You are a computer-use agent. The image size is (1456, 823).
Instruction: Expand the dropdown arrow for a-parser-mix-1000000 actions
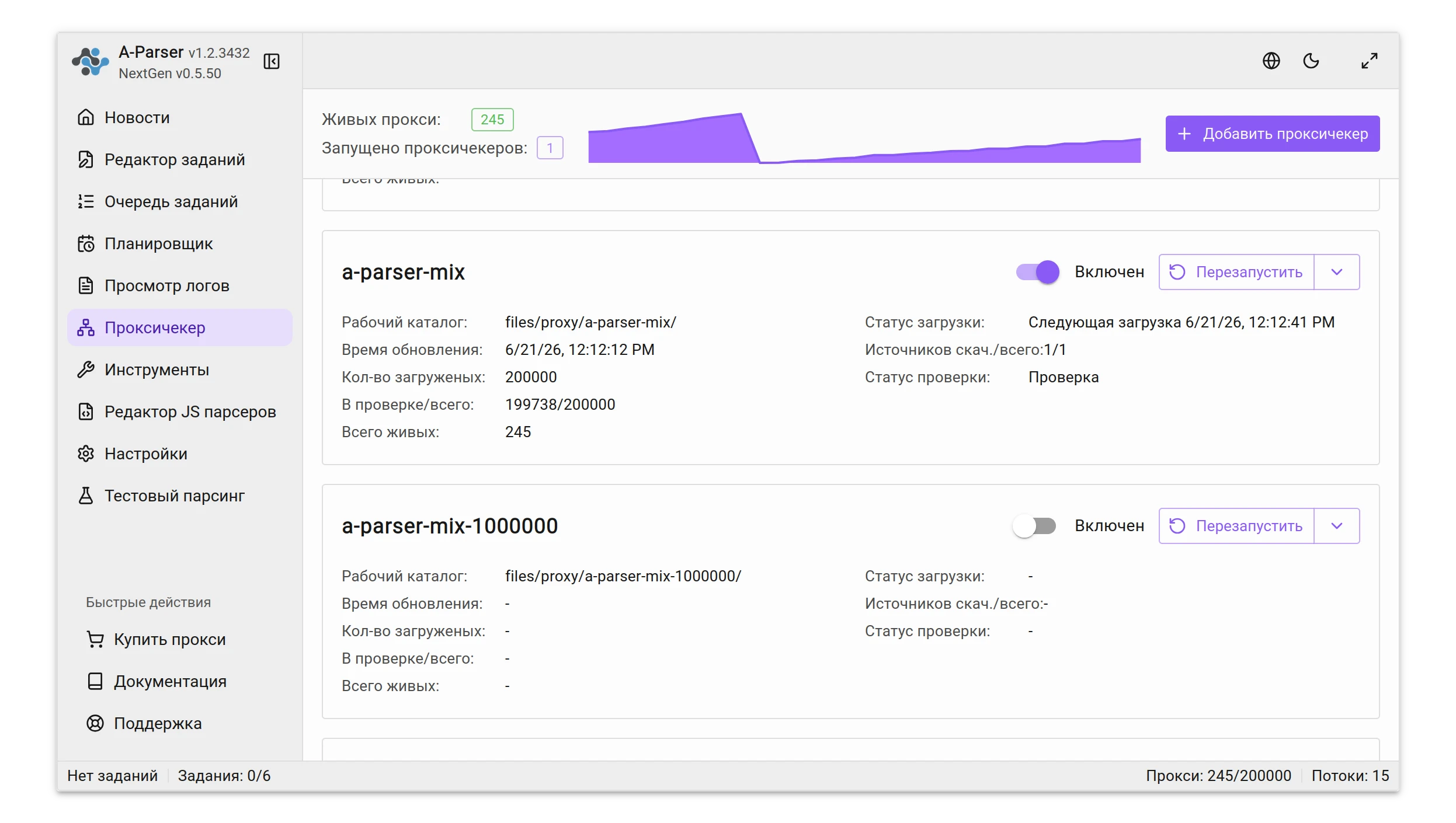[x=1337, y=526]
